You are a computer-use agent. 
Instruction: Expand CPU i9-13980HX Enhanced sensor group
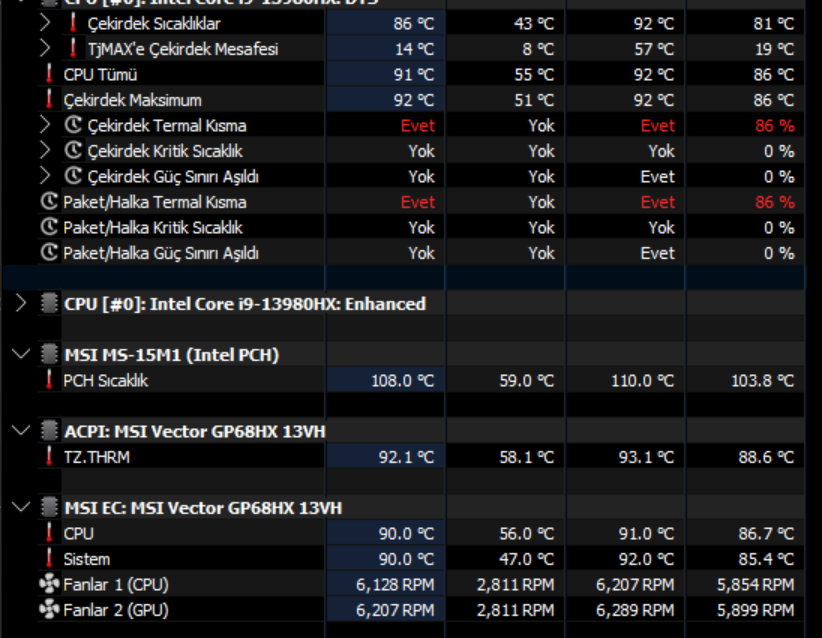tap(21, 304)
